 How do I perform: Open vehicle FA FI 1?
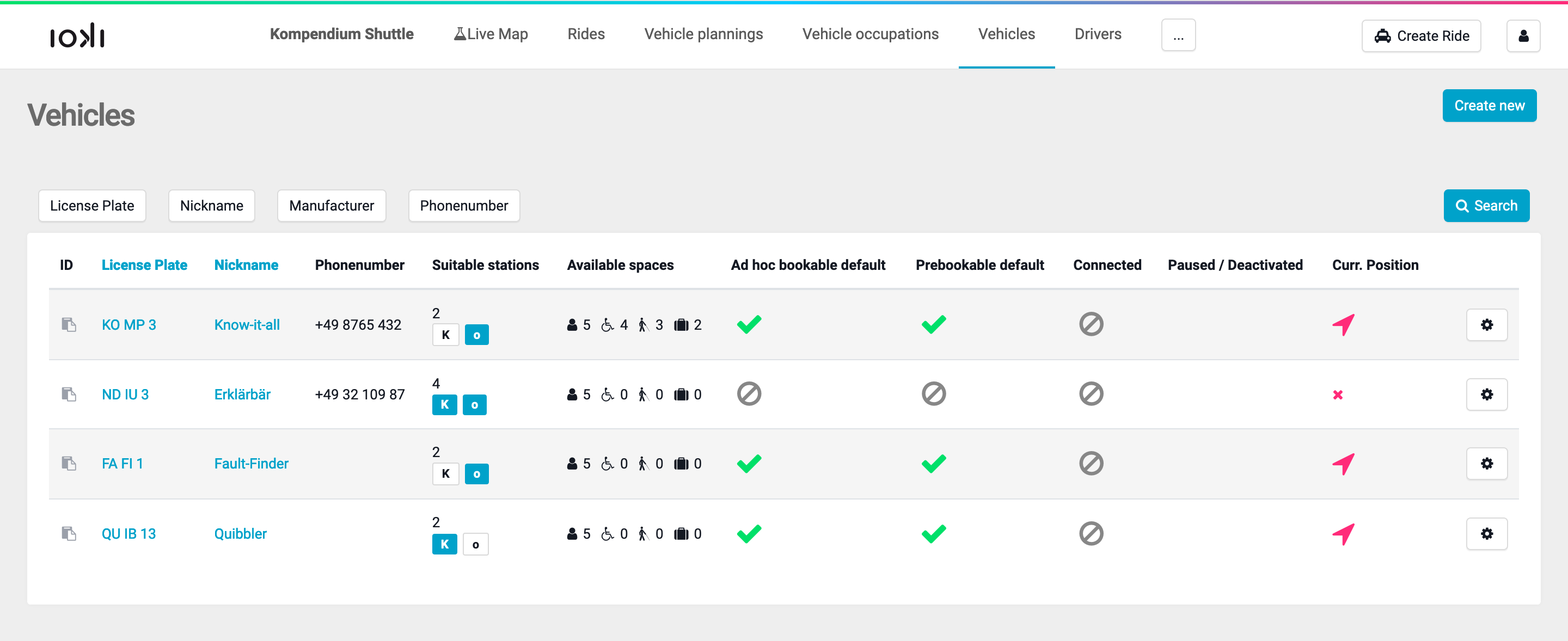tap(122, 464)
